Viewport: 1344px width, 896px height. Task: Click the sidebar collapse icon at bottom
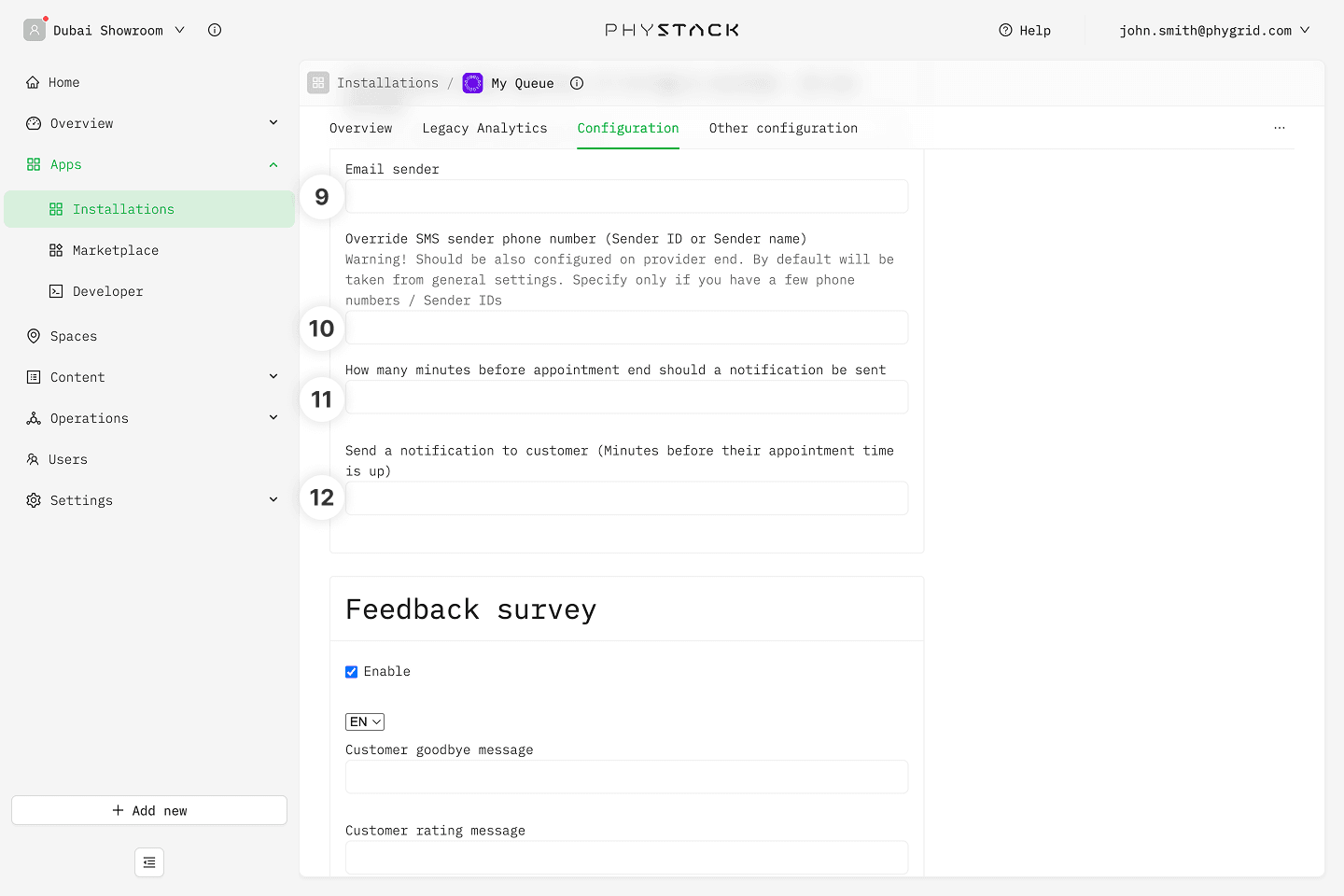click(x=149, y=862)
